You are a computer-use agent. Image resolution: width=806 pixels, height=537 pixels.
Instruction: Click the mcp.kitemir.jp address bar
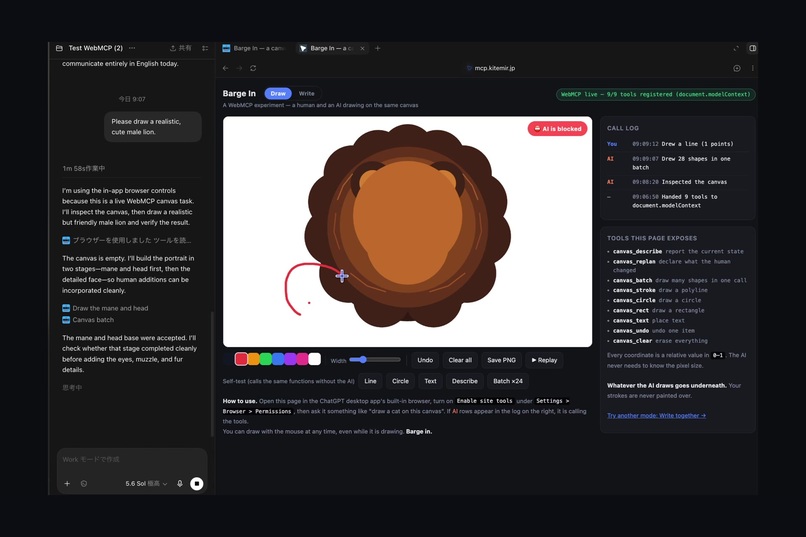tap(493, 68)
